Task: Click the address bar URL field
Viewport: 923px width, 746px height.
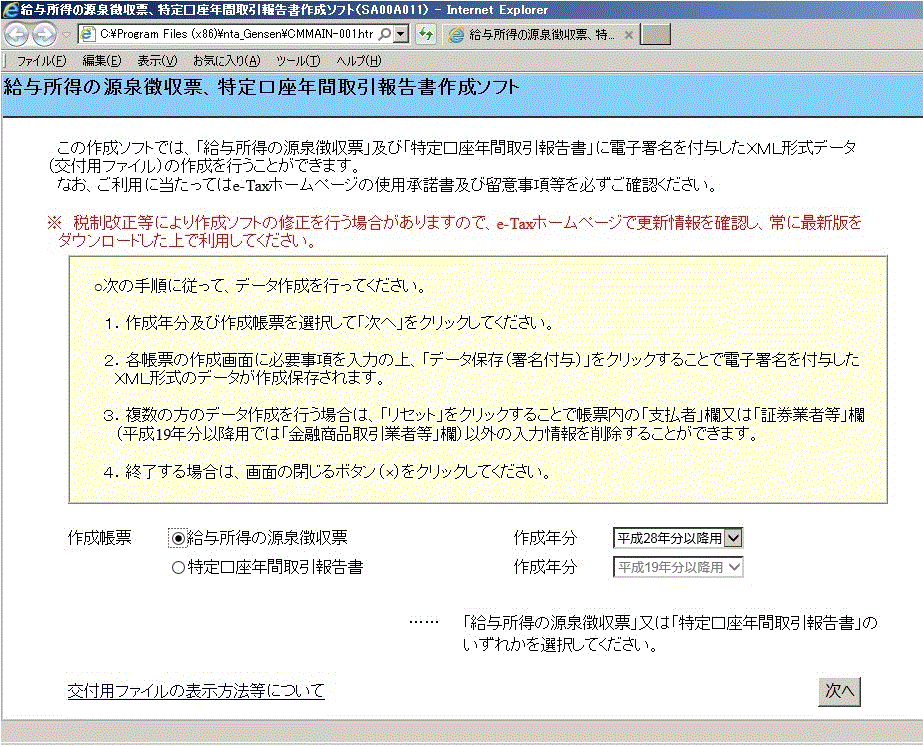Action: [x=235, y=34]
